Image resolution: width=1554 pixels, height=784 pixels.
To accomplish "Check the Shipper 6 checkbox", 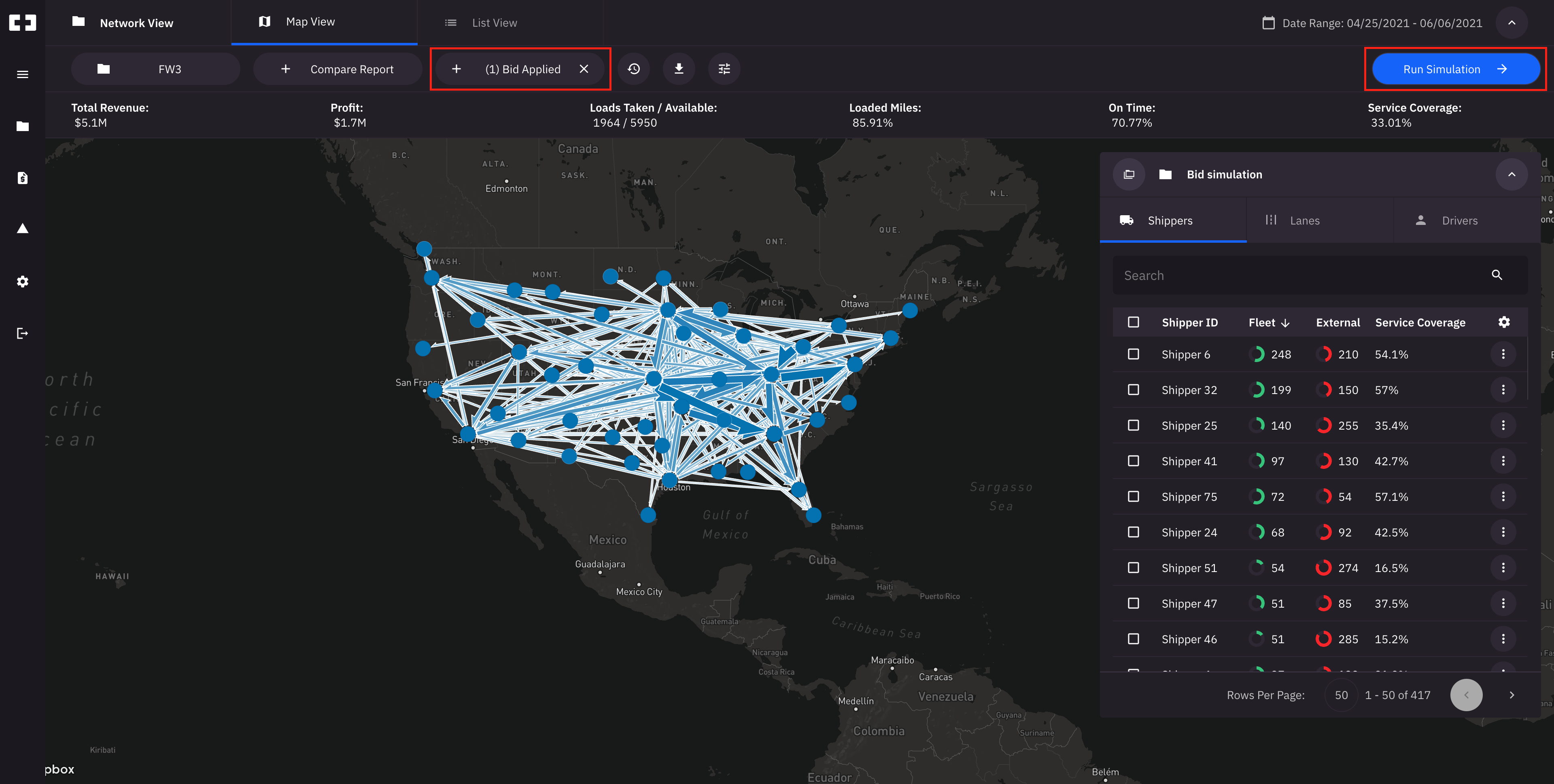I will [1134, 354].
